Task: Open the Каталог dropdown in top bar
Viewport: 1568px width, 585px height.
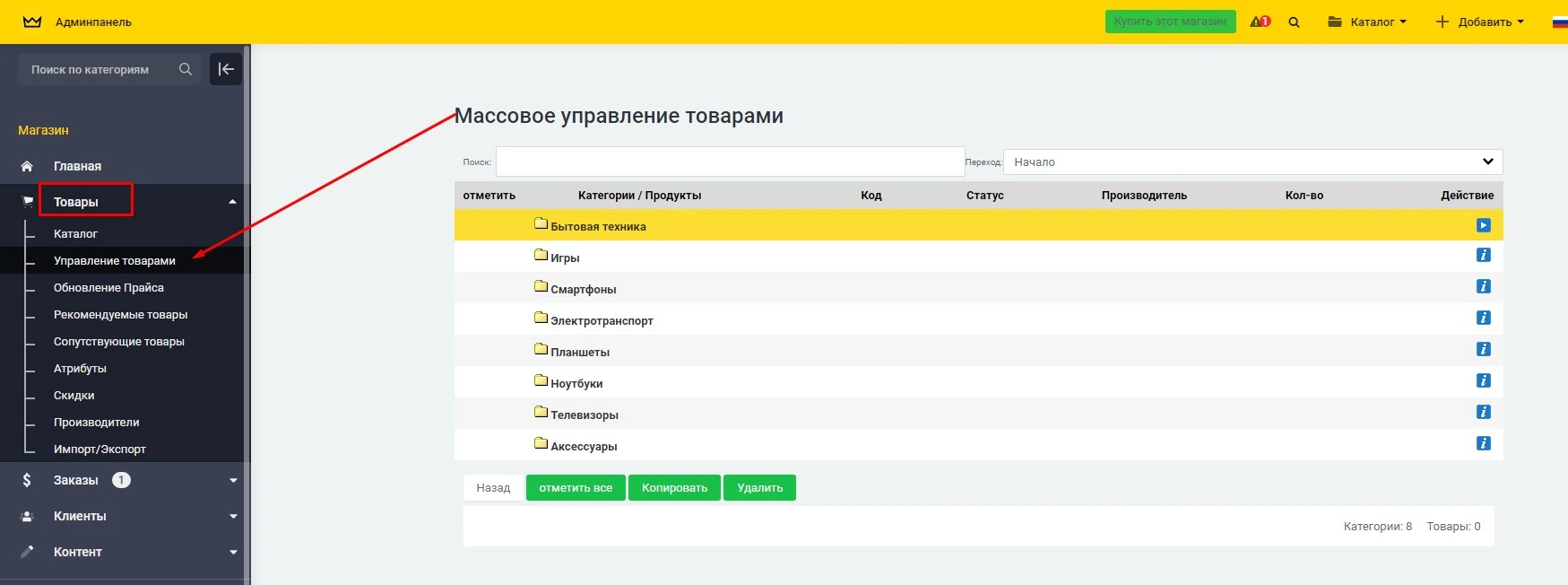Action: tap(1367, 22)
